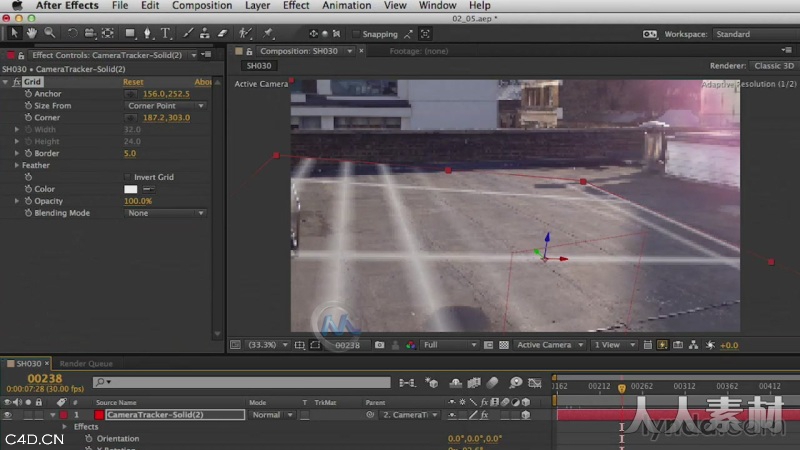
Task: Select the Selection arrow tool
Action: coord(14,34)
